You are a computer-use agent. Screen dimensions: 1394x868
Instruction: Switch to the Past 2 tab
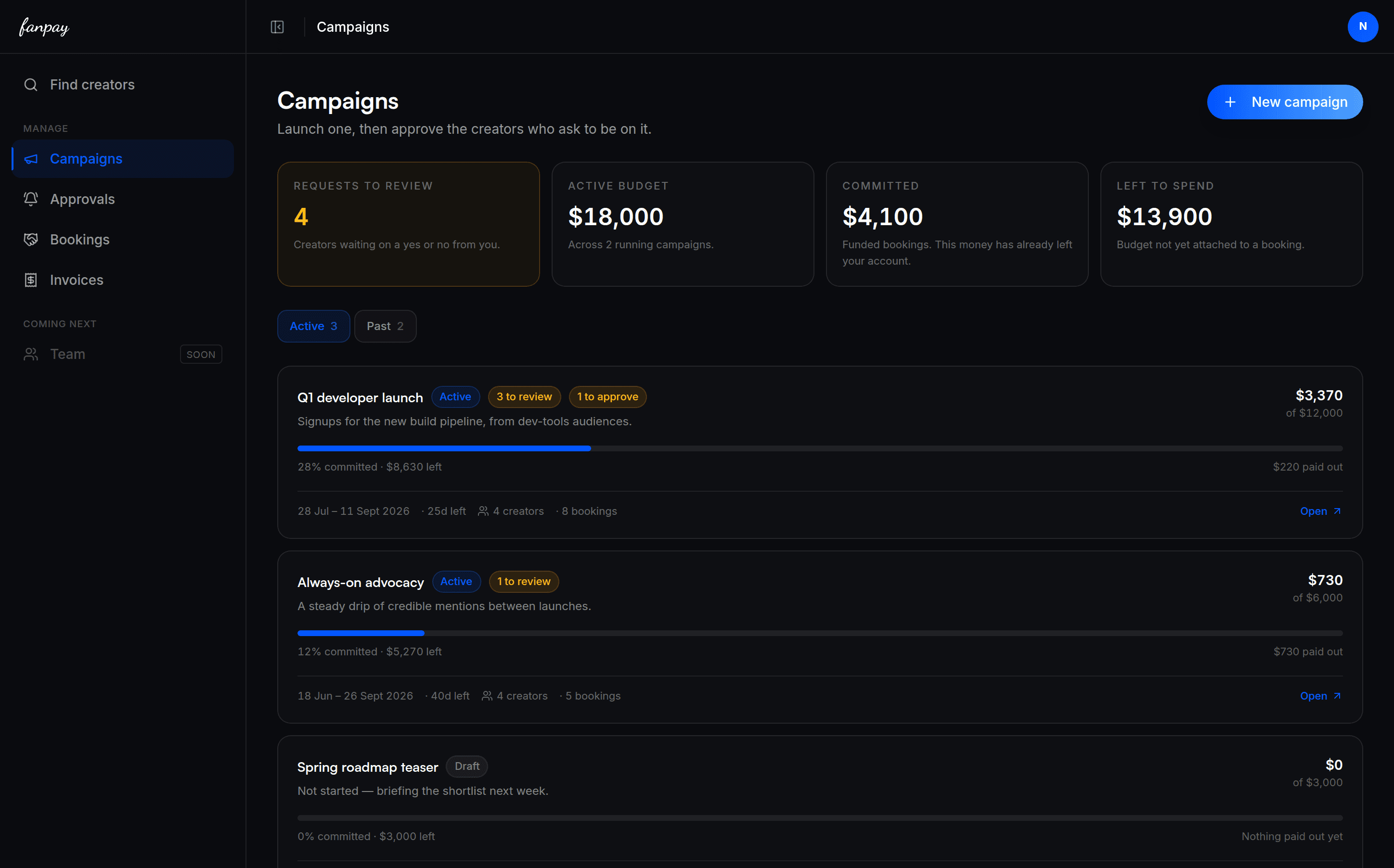coord(385,326)
